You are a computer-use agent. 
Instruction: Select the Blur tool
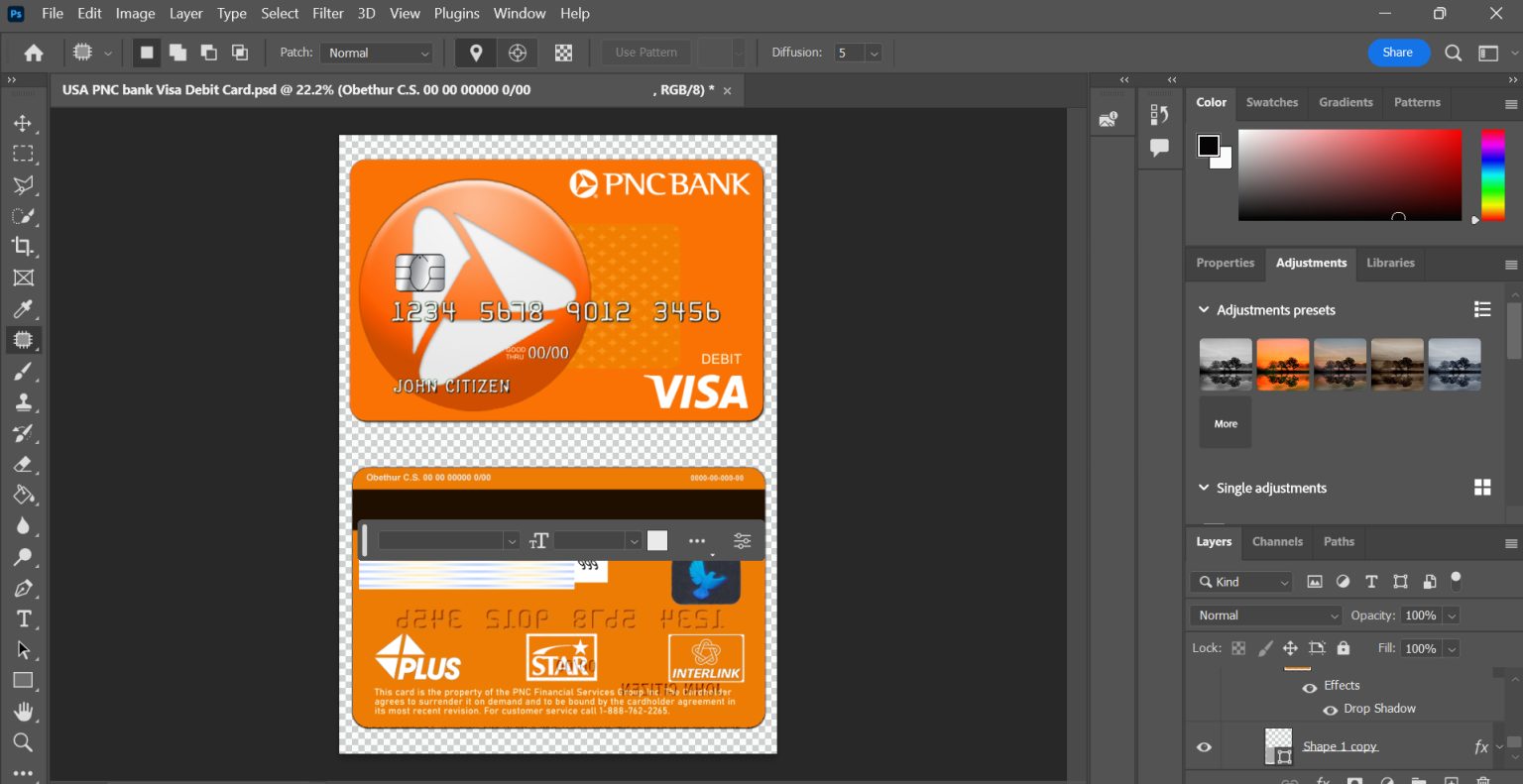coord(23,526)
